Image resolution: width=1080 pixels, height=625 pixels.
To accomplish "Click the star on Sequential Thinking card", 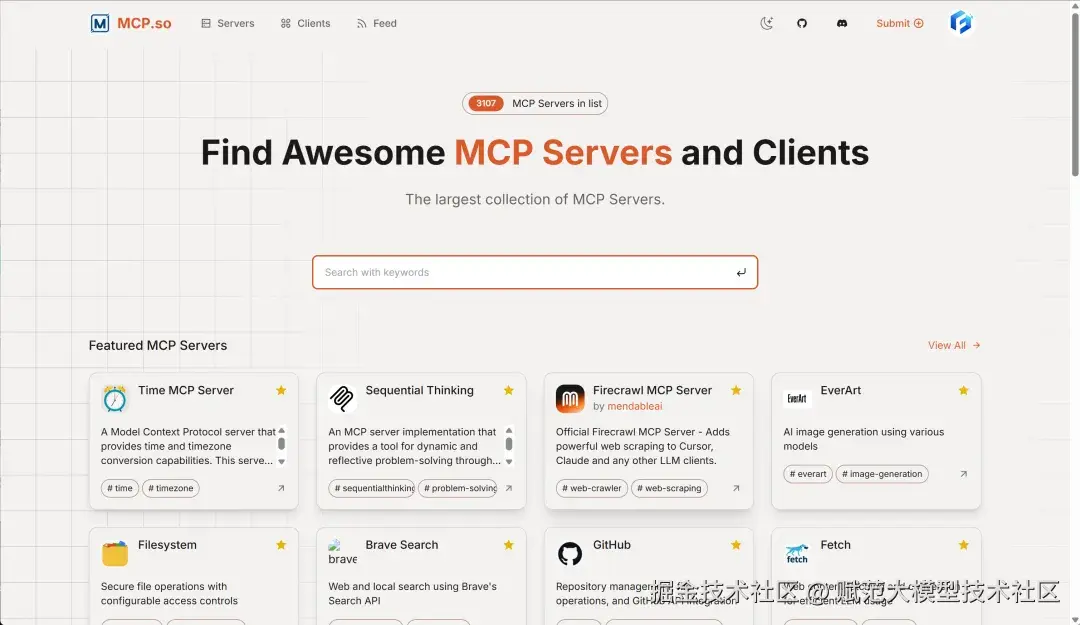I will 508,391.
